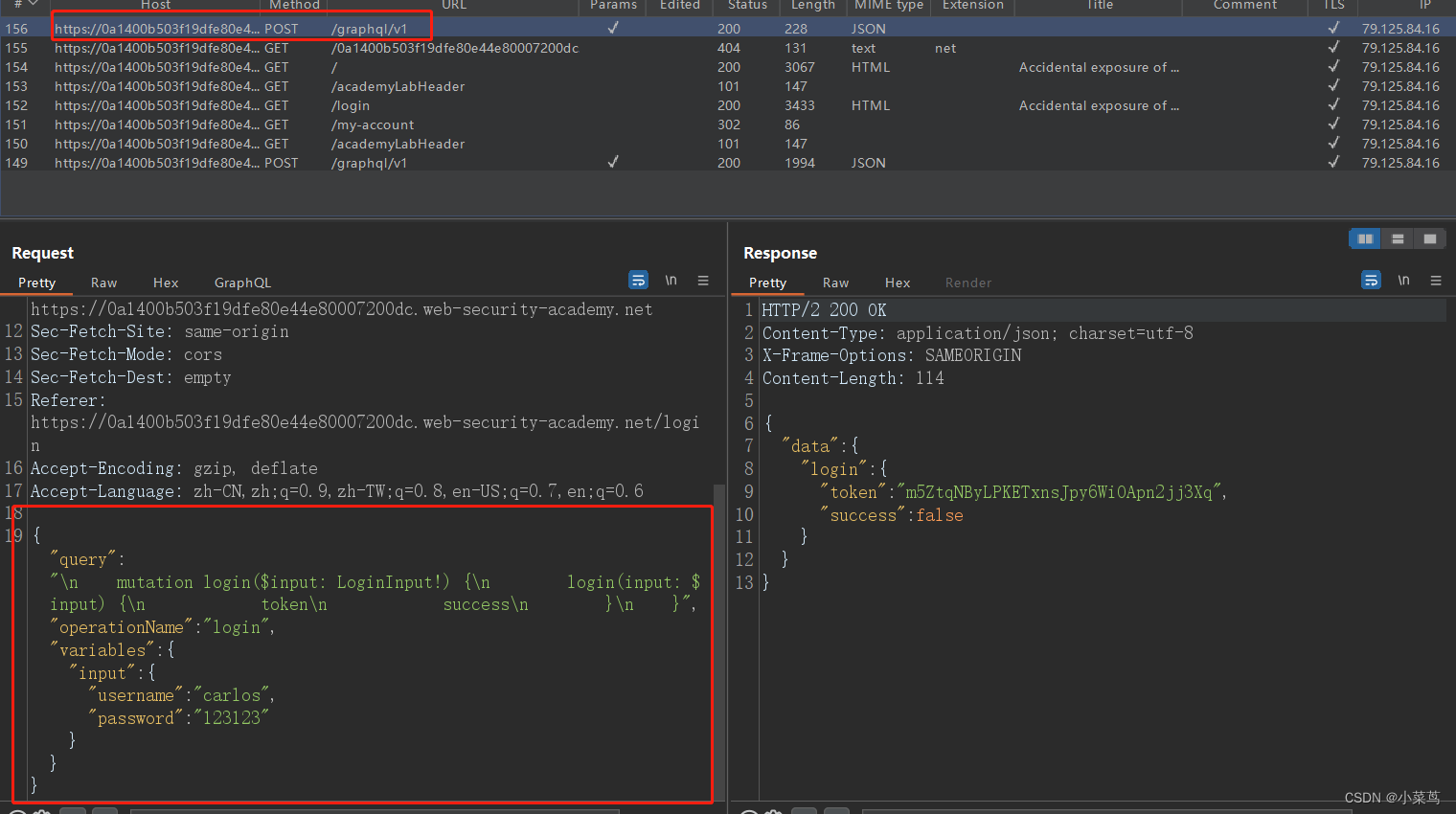Image resolution: width=1456 pixels, height=814 pixels.
Task: Click Sec-Fetch-Site: same-origin header
Action: (x=160, y=331)
